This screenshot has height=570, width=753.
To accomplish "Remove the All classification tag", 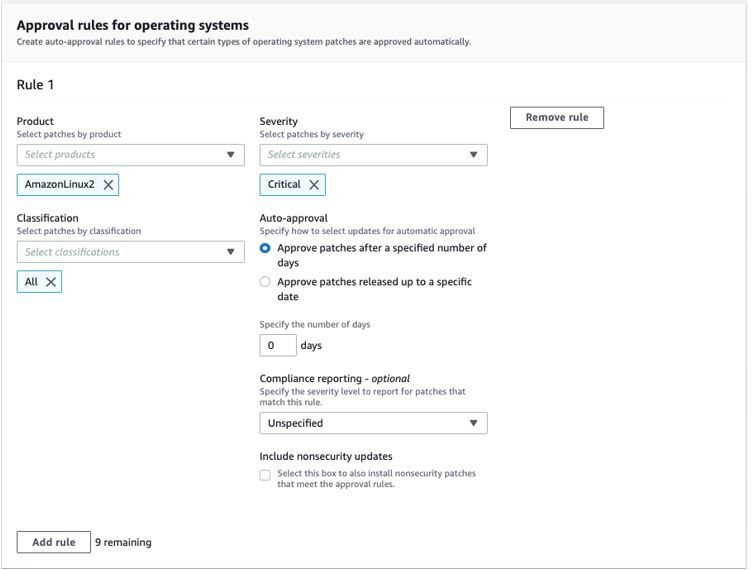I will click(51, 282).
